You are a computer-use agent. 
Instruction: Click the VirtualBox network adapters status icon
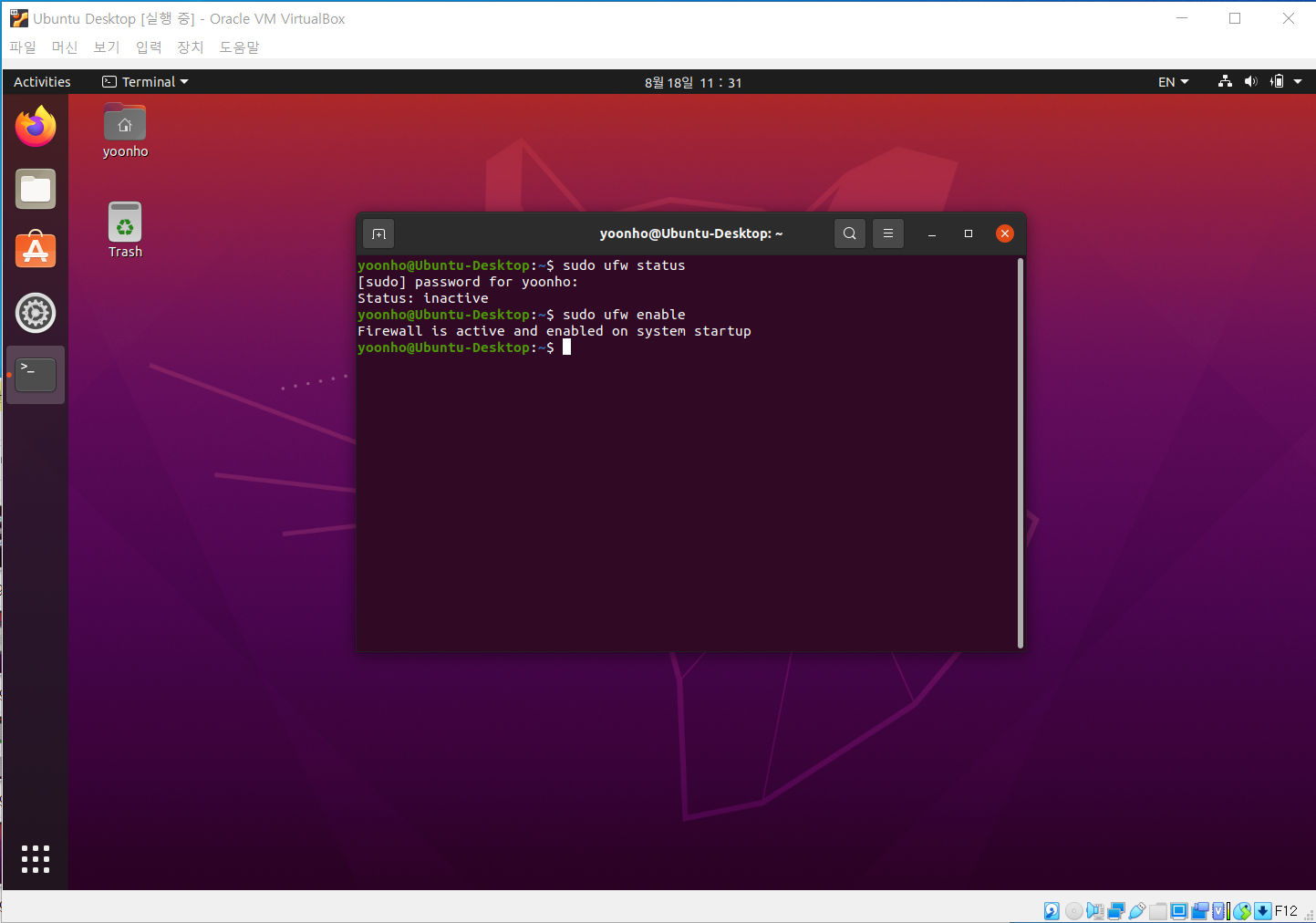point(1116,910)
